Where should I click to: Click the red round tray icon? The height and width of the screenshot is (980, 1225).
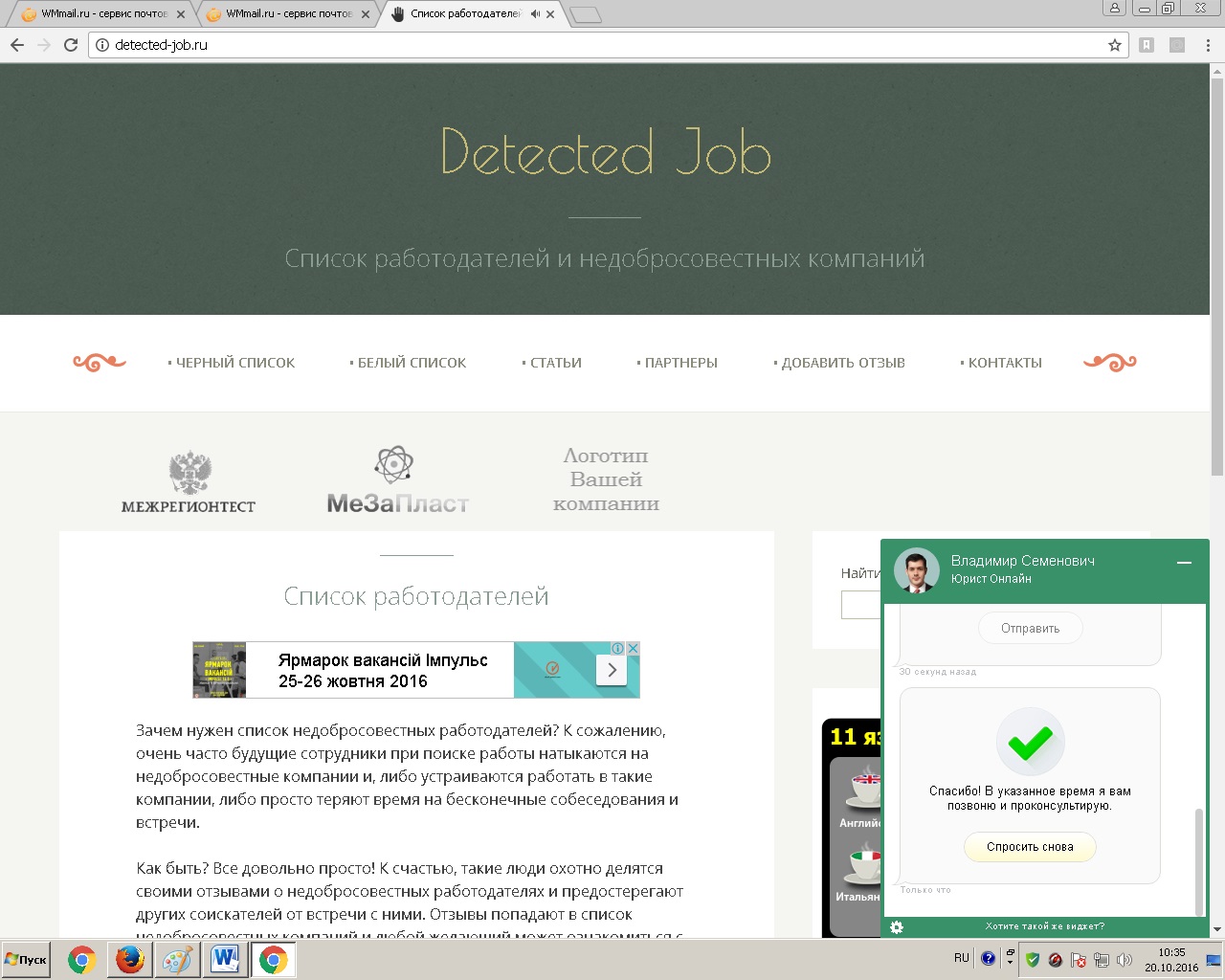1056,960
